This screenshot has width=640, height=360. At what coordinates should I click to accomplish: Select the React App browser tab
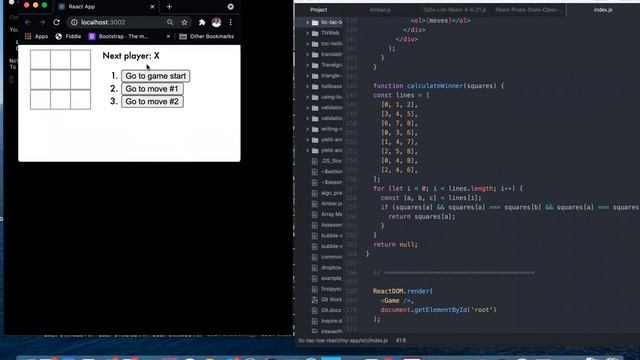[x=106, y=7]
